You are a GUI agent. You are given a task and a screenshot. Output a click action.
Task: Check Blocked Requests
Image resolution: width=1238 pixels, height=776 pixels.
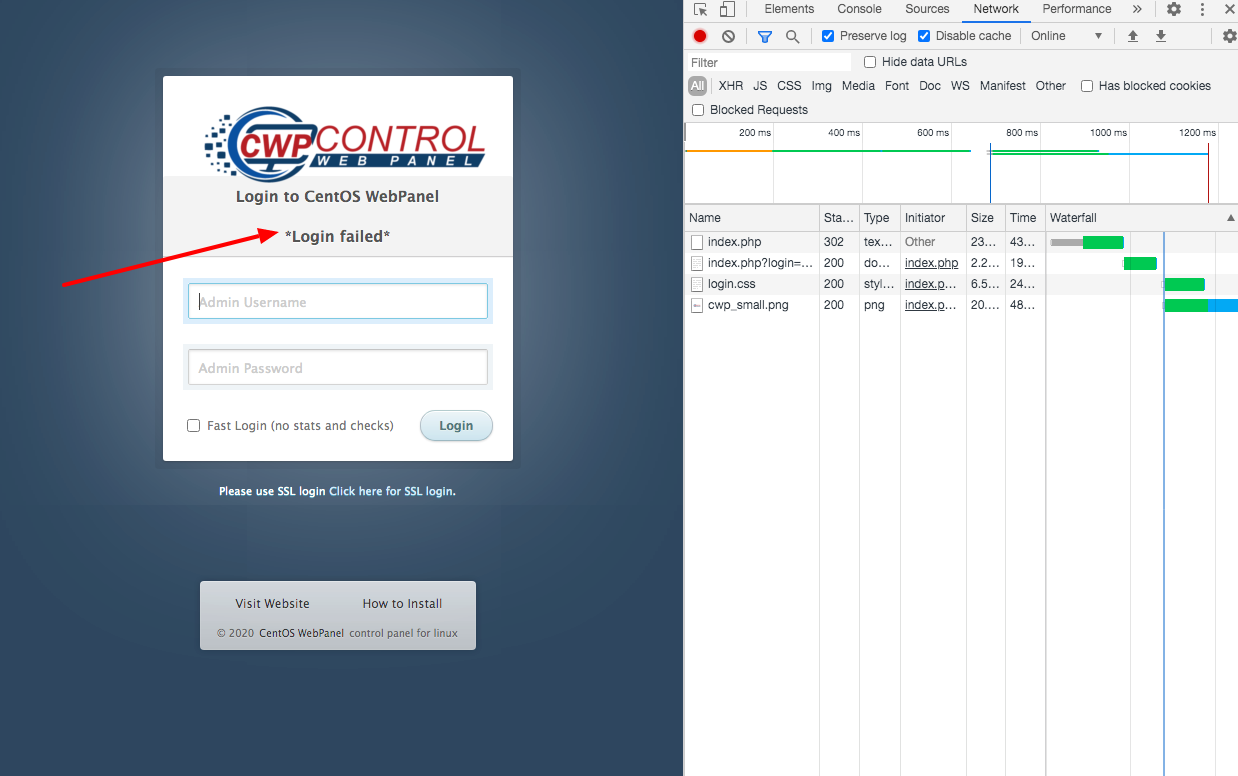(698, 110)
